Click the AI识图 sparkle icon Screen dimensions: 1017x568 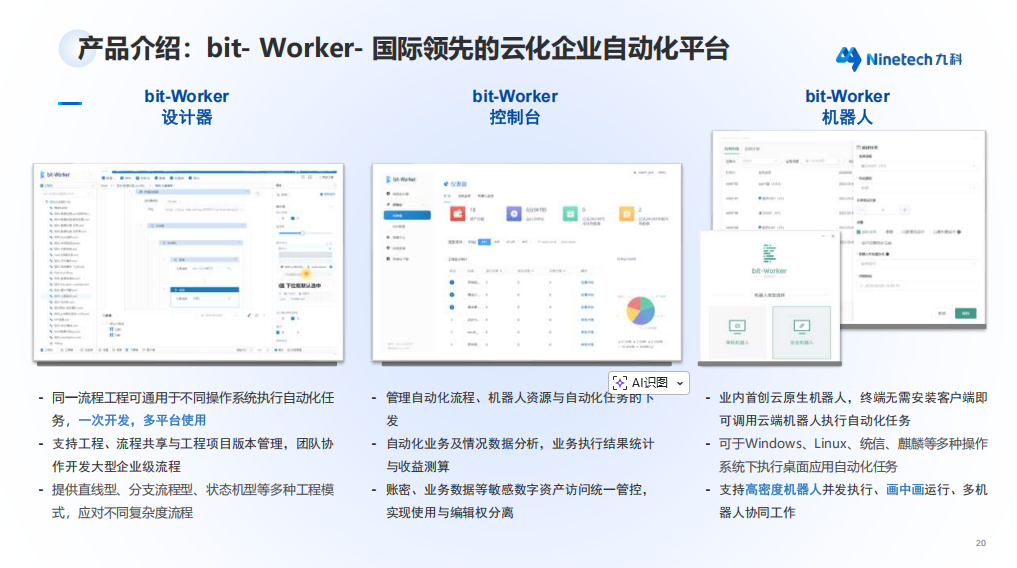tap(620, 382)
